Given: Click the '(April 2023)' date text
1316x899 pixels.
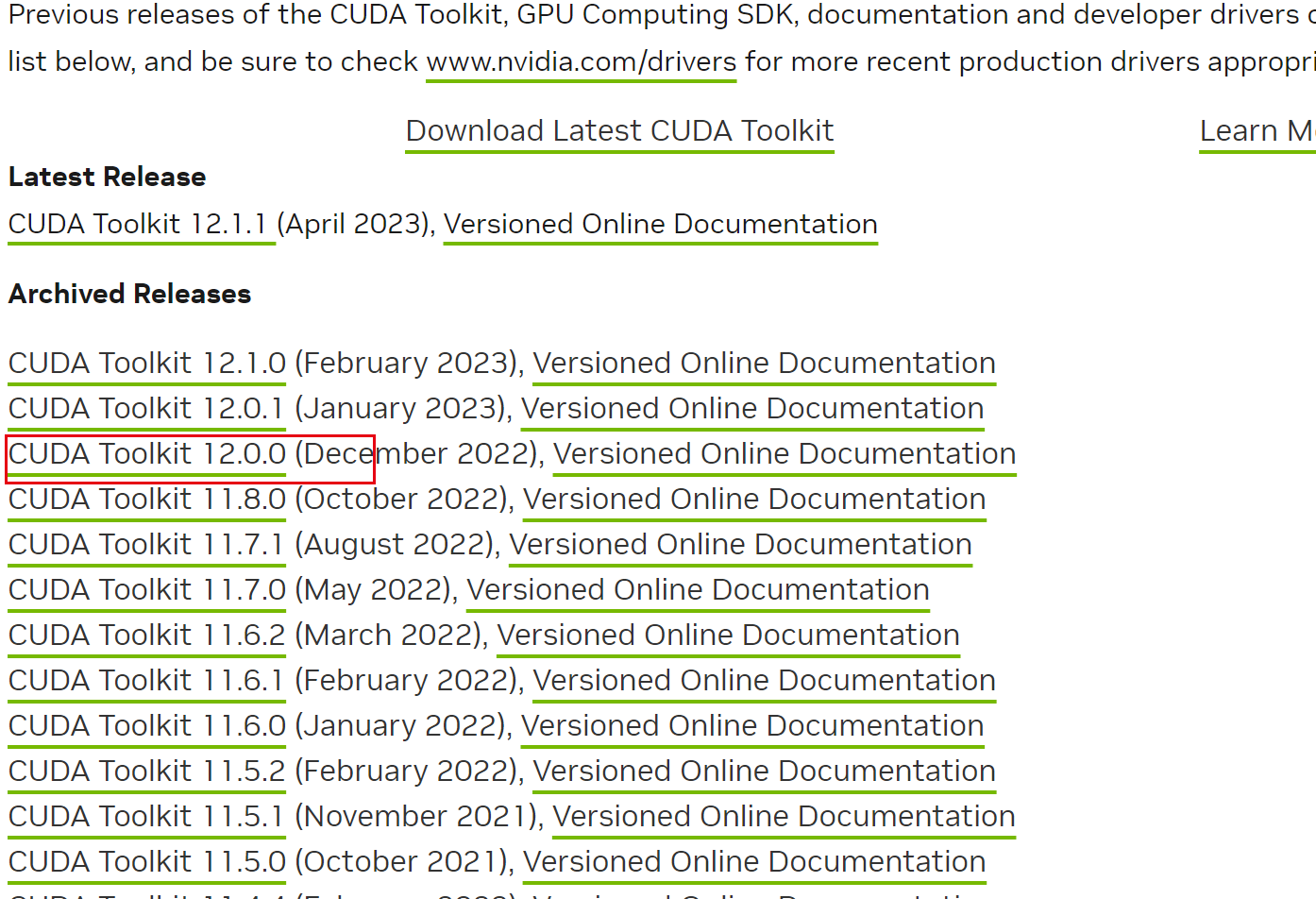Looking at the screenshot, I should coord(354,225).
